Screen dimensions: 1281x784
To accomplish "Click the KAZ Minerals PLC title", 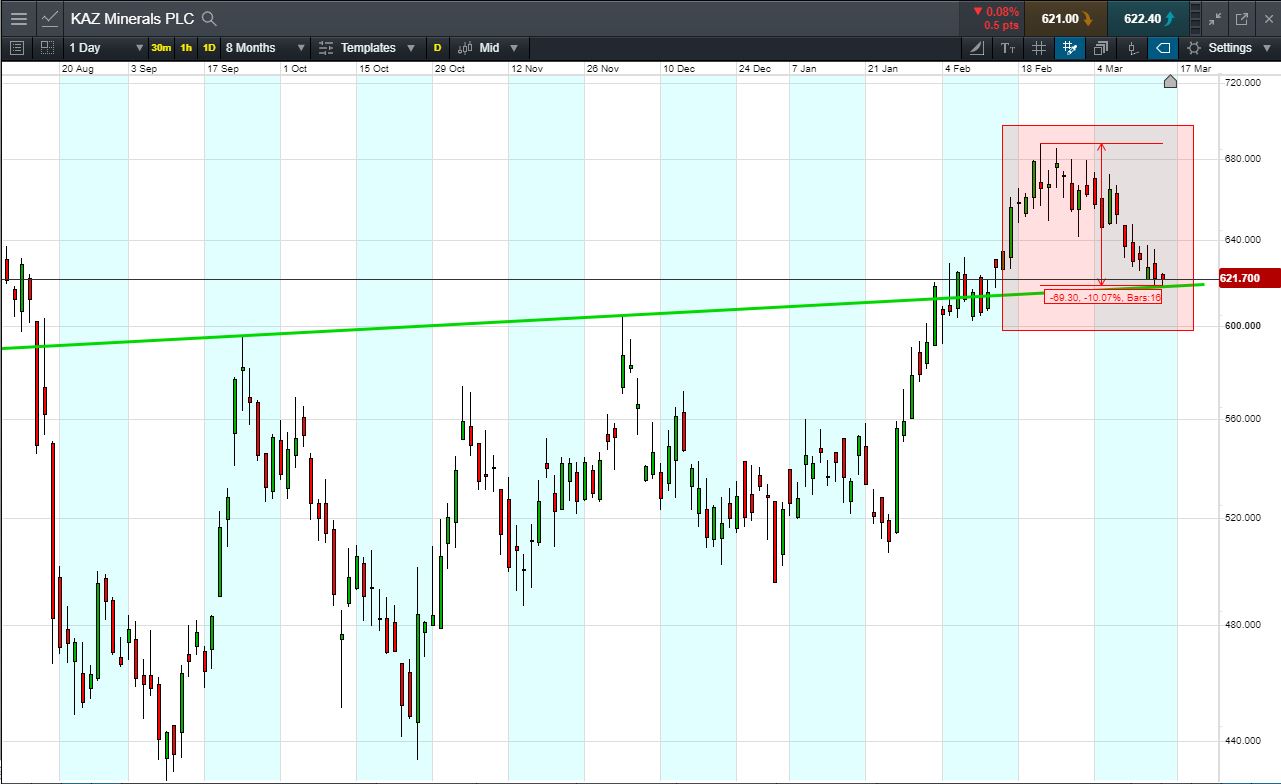I will point(132,18).
